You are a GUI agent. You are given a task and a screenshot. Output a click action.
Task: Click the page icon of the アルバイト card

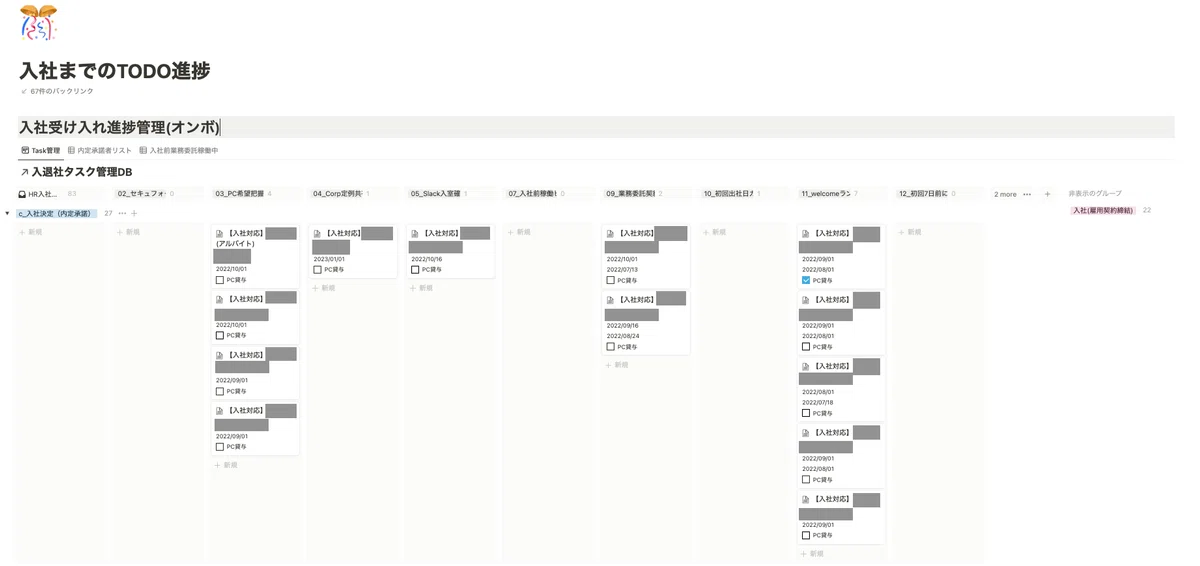click(x=220, y=234)
